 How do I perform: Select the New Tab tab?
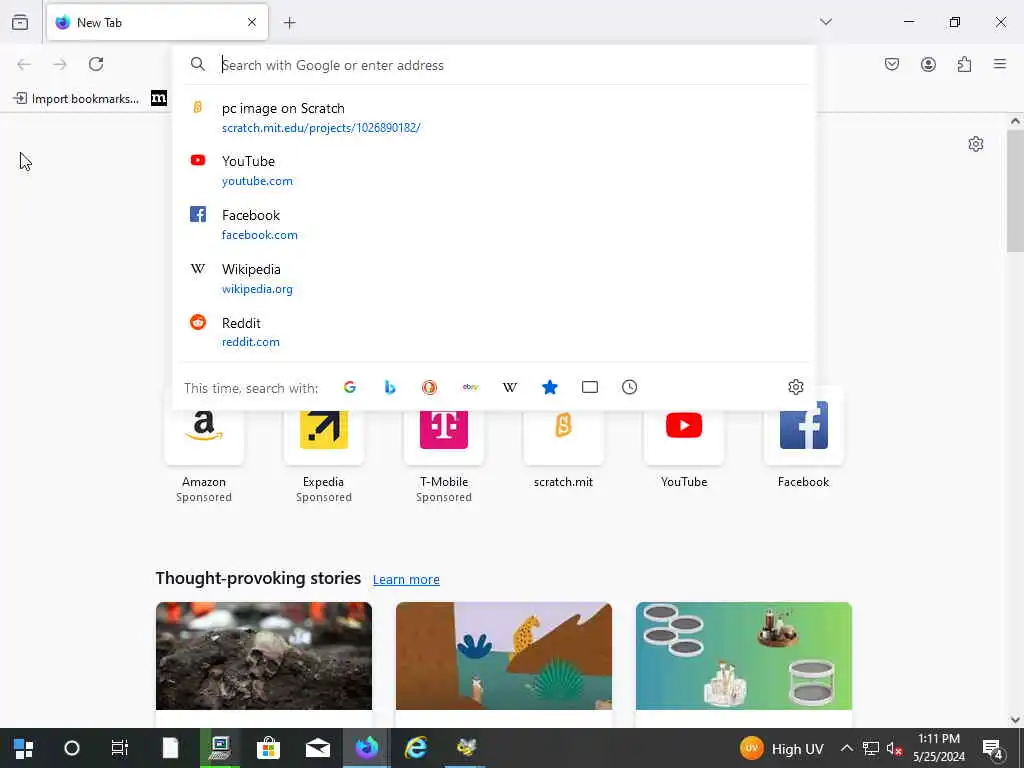coord(157,23)
